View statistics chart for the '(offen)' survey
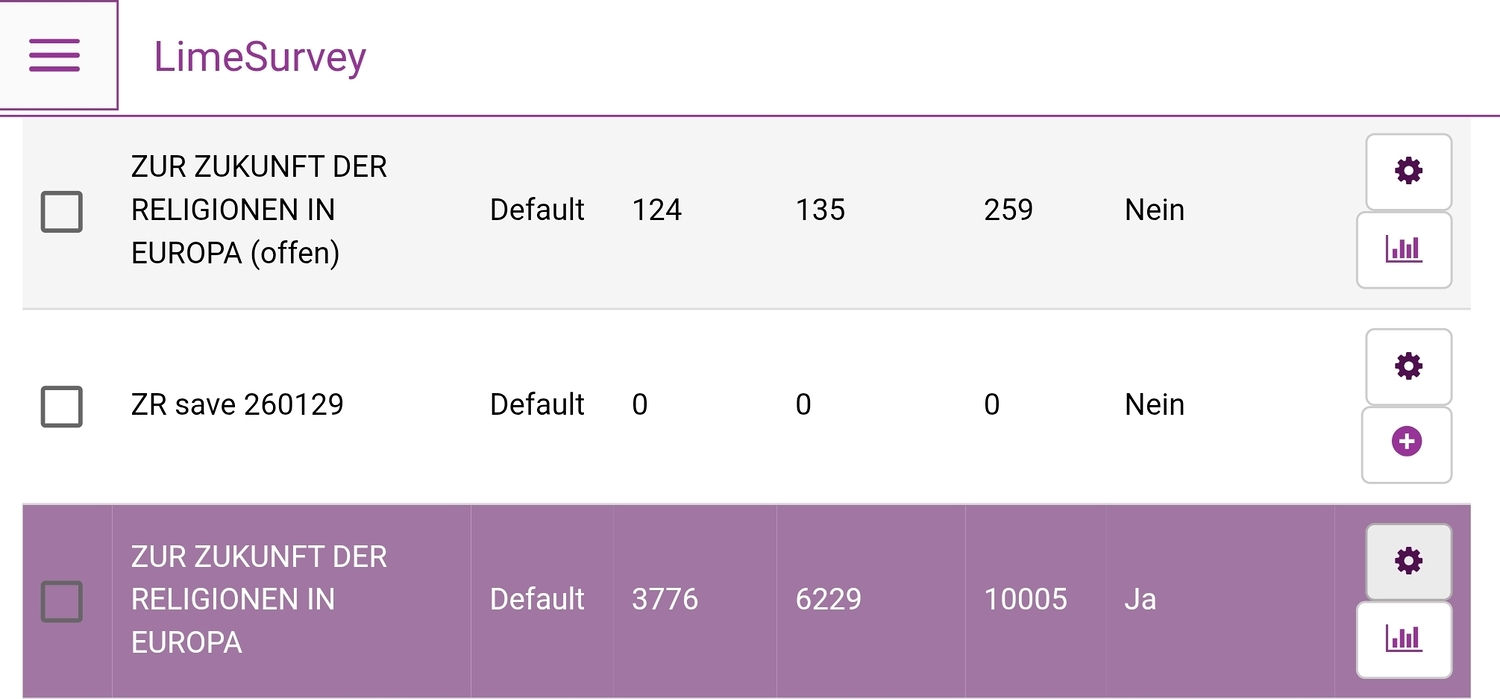The height and width of the screenshot is (699, 1500). click(1403, 249)
